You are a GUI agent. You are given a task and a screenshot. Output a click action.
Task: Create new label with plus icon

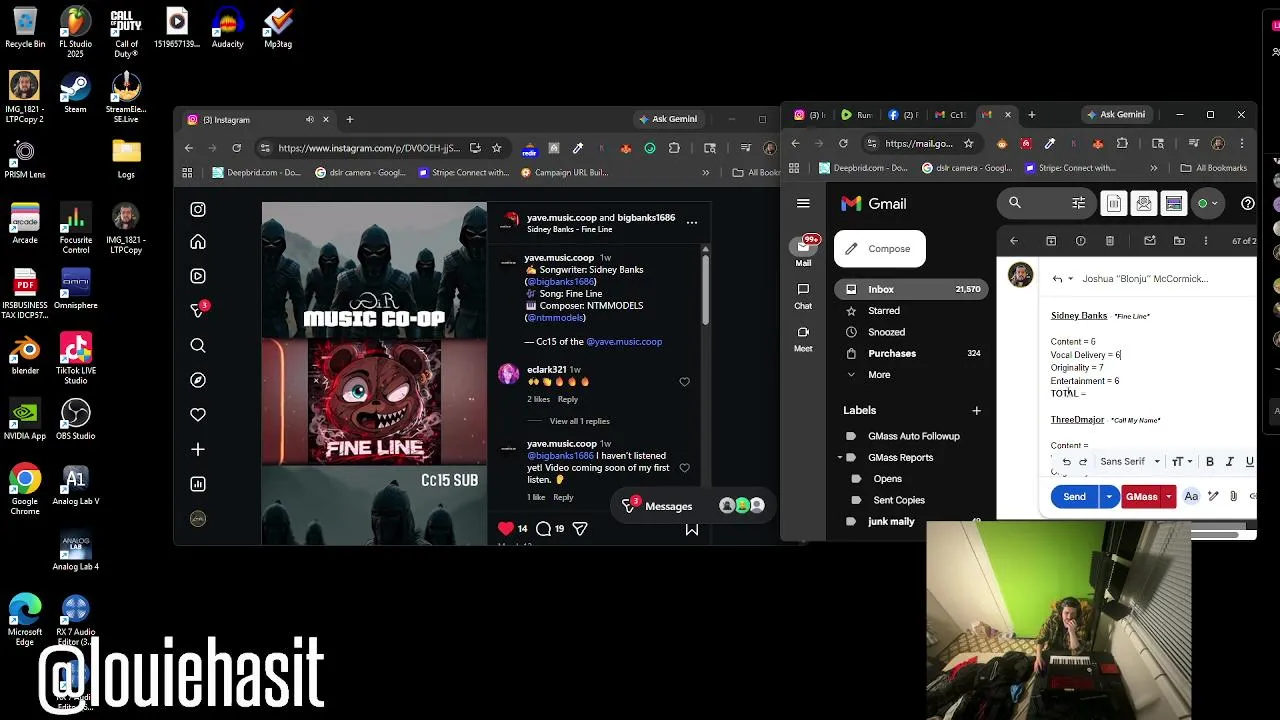coord(976,410)
